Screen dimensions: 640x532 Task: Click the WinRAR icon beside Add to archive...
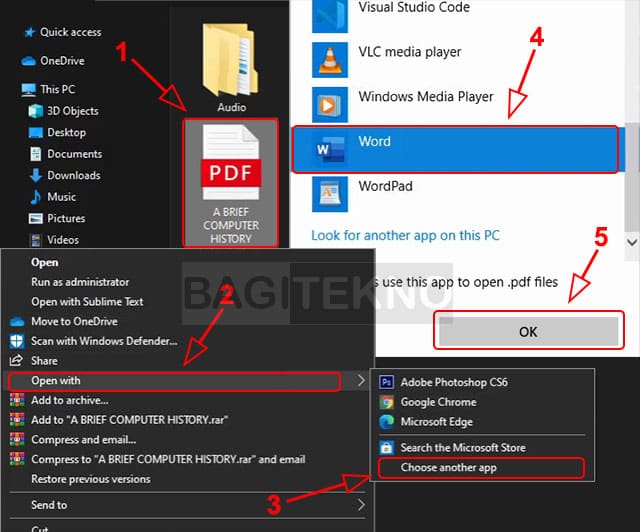coord(17,400)
